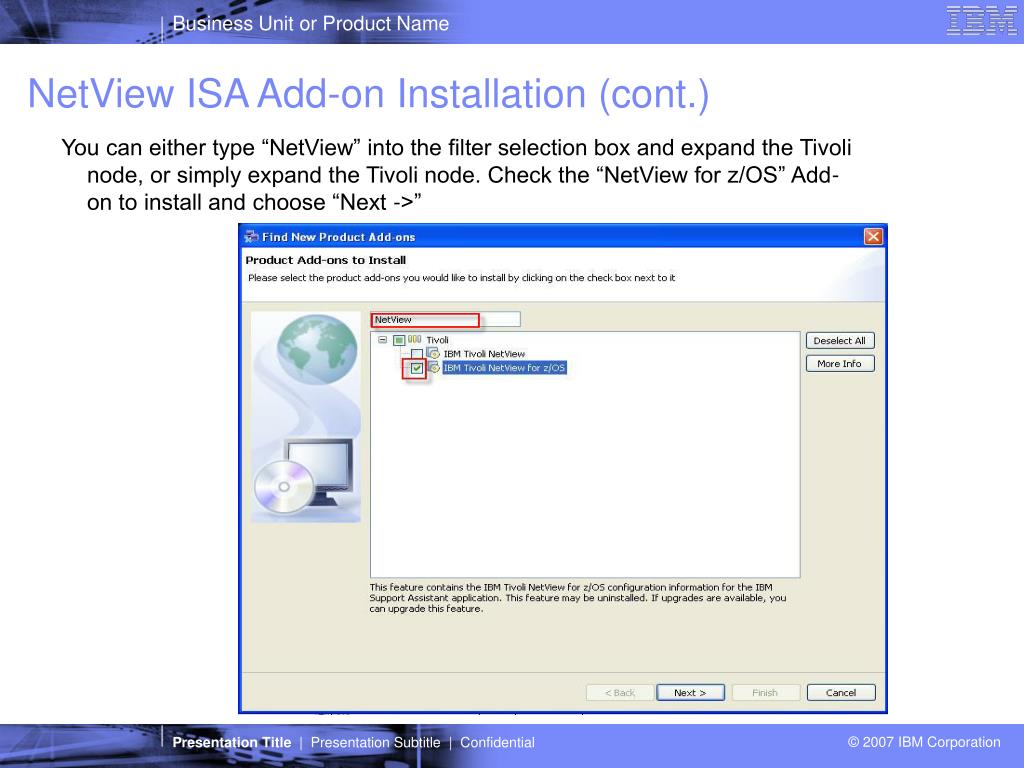Screen dimensions: 1024x768
Task: Click 'Presentation Subtitle' in footer
Action: click(x=376, y=743)
